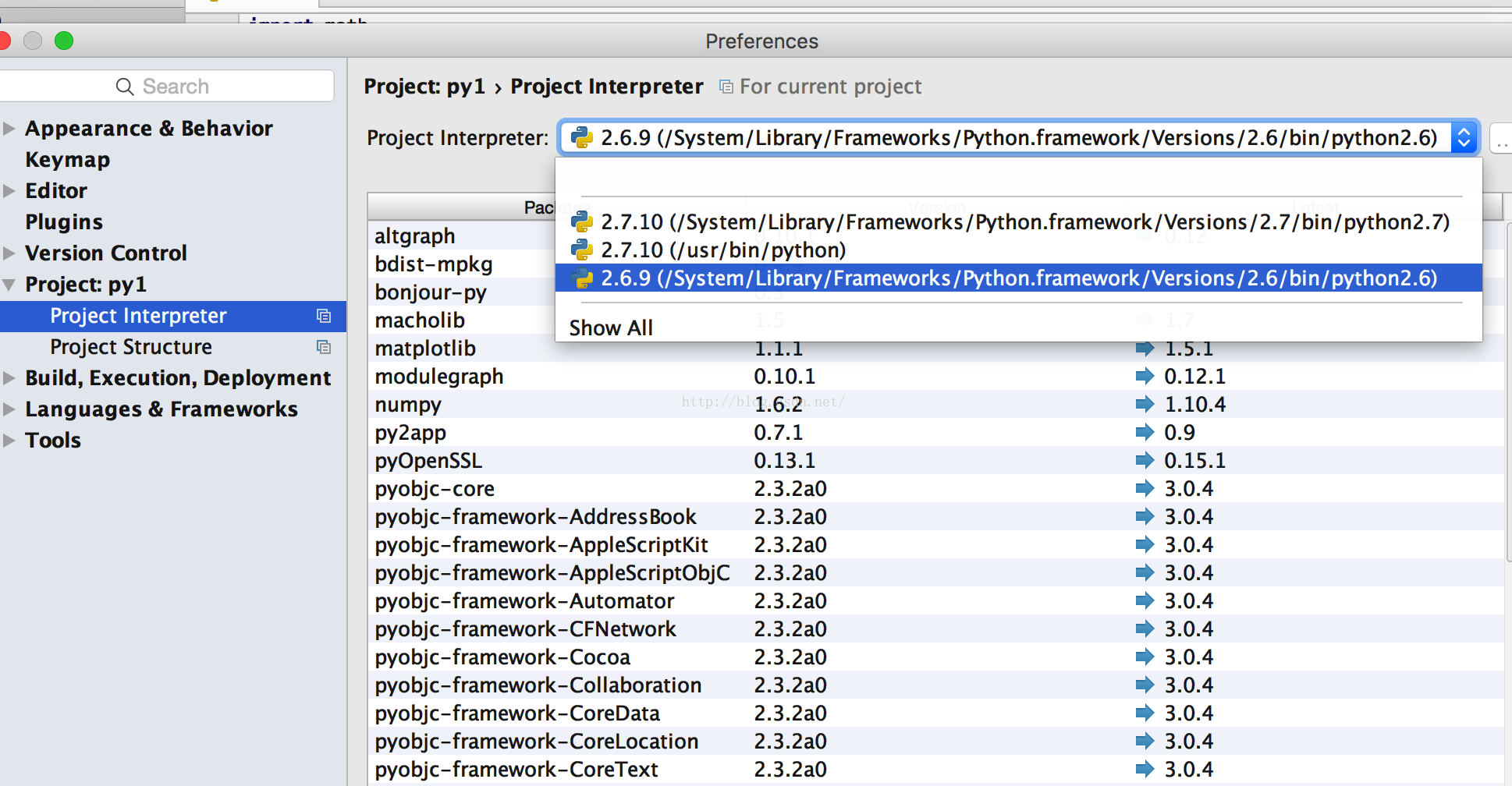This screenshot has width=1512, height=786.
Task: Expand the Tools section
Action: [9, 440]
